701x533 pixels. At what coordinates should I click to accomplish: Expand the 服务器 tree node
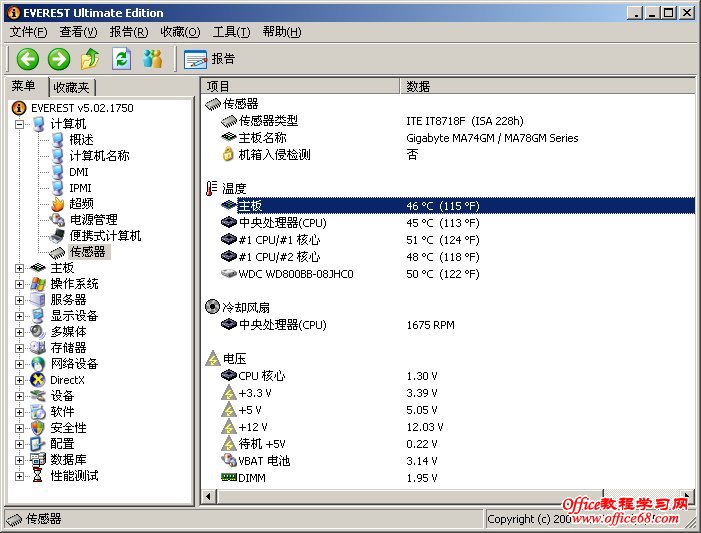19,300
